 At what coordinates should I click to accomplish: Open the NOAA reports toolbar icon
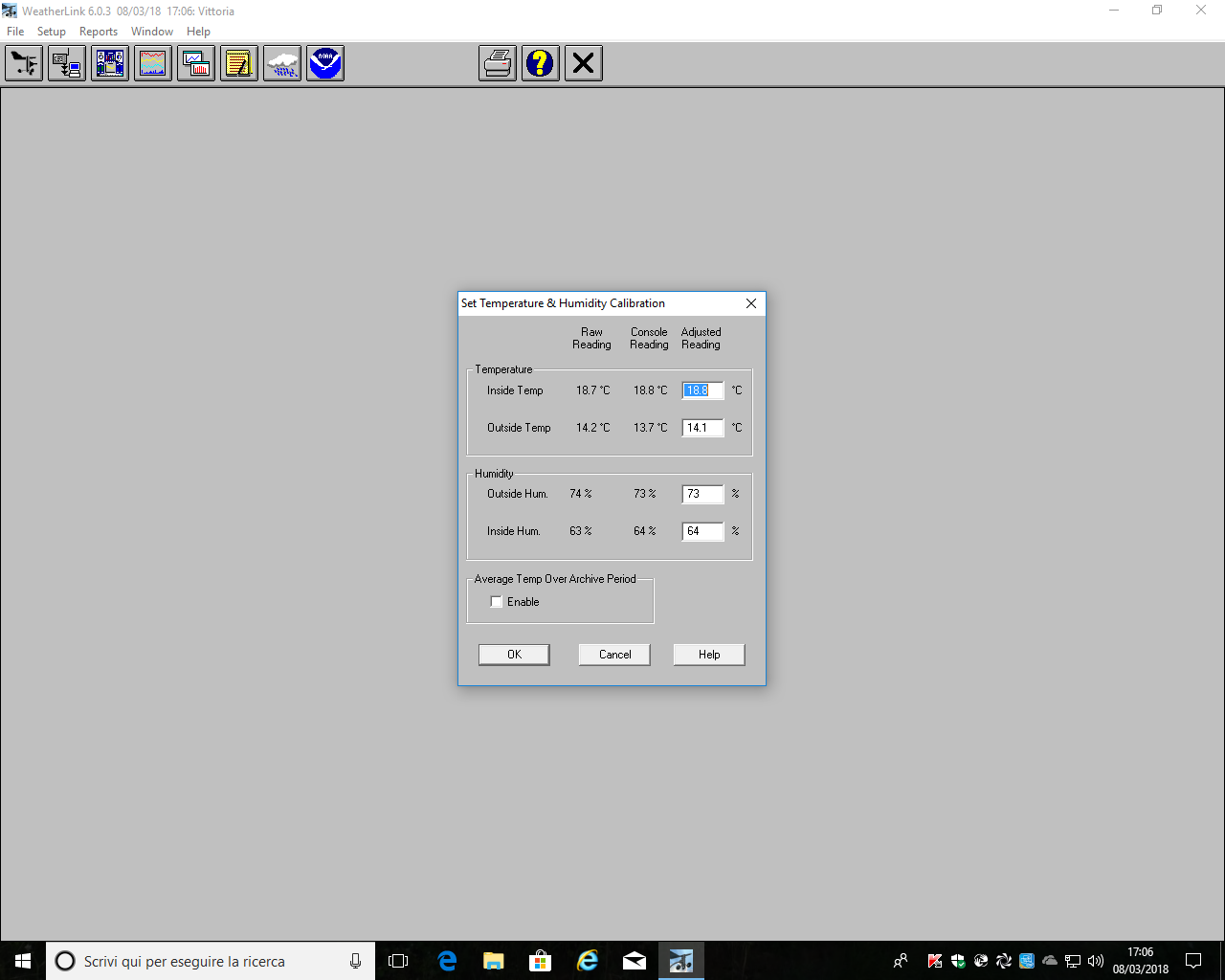click(325, 63)
